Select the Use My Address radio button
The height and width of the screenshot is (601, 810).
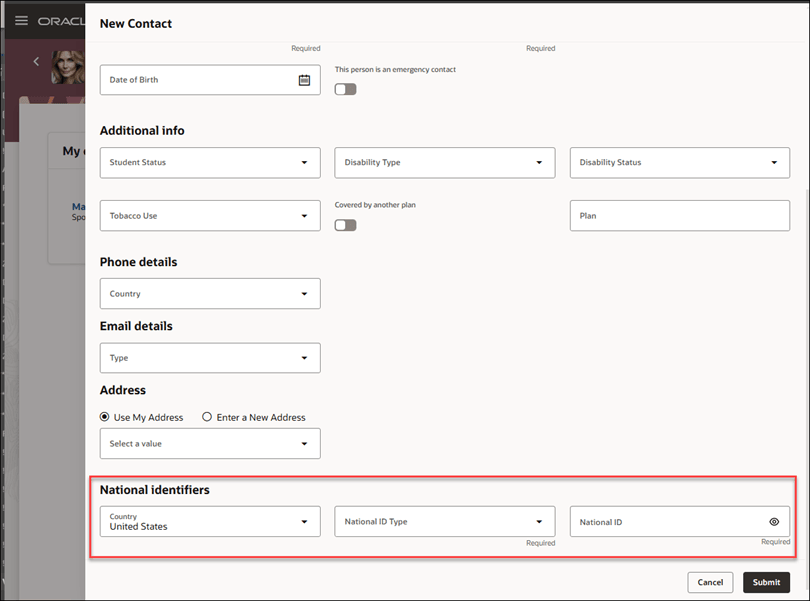[x=104, y=417]
